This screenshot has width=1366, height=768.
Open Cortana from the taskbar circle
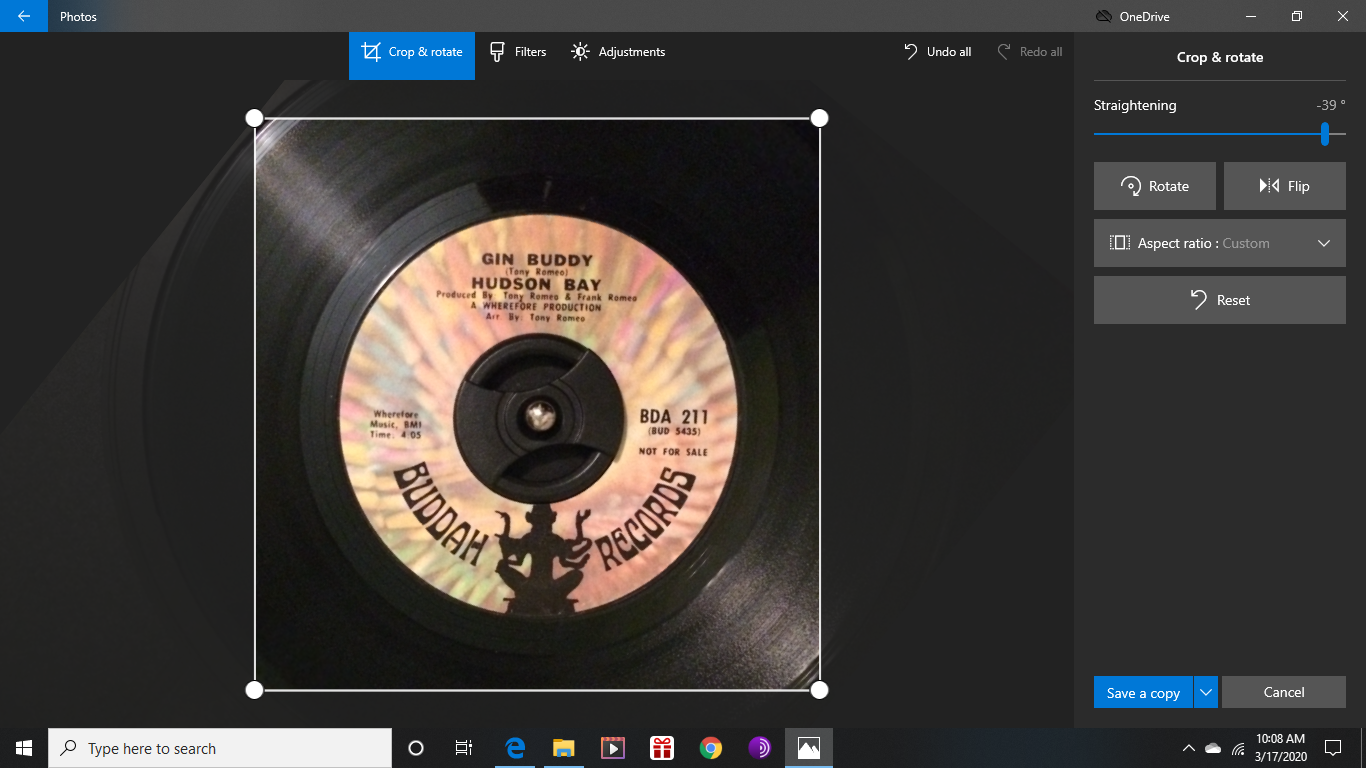[416, 748]
